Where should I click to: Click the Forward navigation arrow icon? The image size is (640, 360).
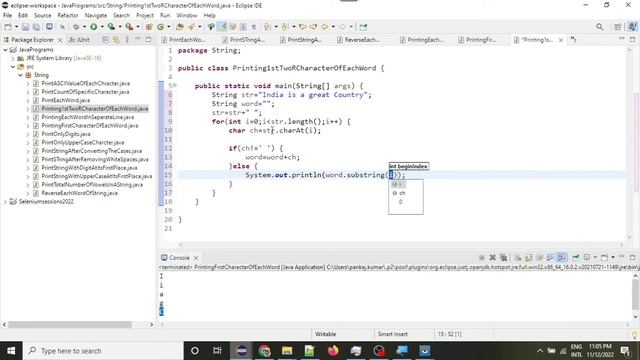[342, 27]
